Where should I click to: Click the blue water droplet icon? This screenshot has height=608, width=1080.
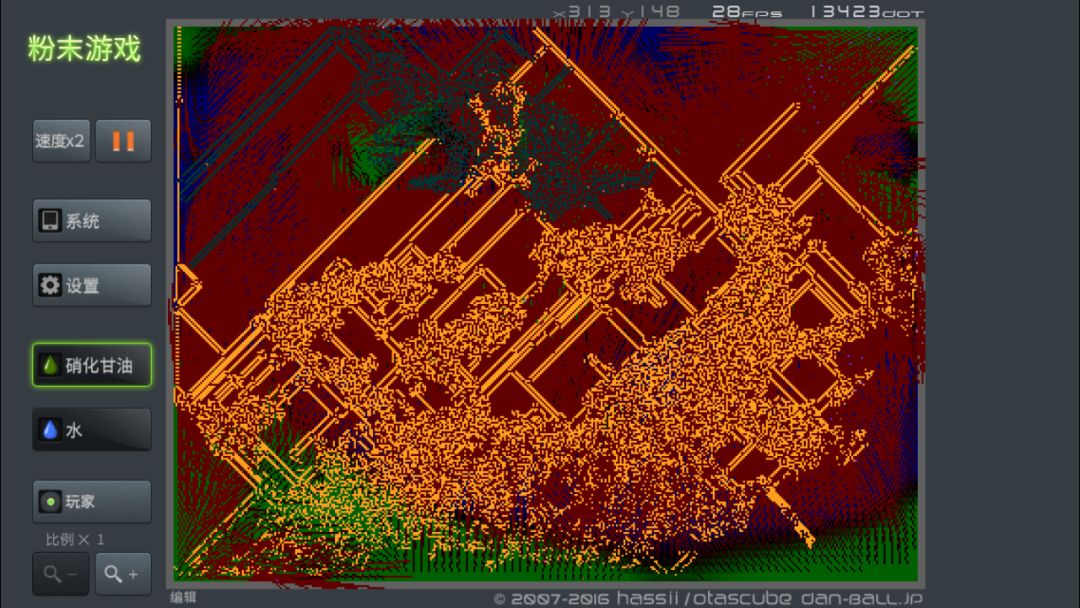50,430
